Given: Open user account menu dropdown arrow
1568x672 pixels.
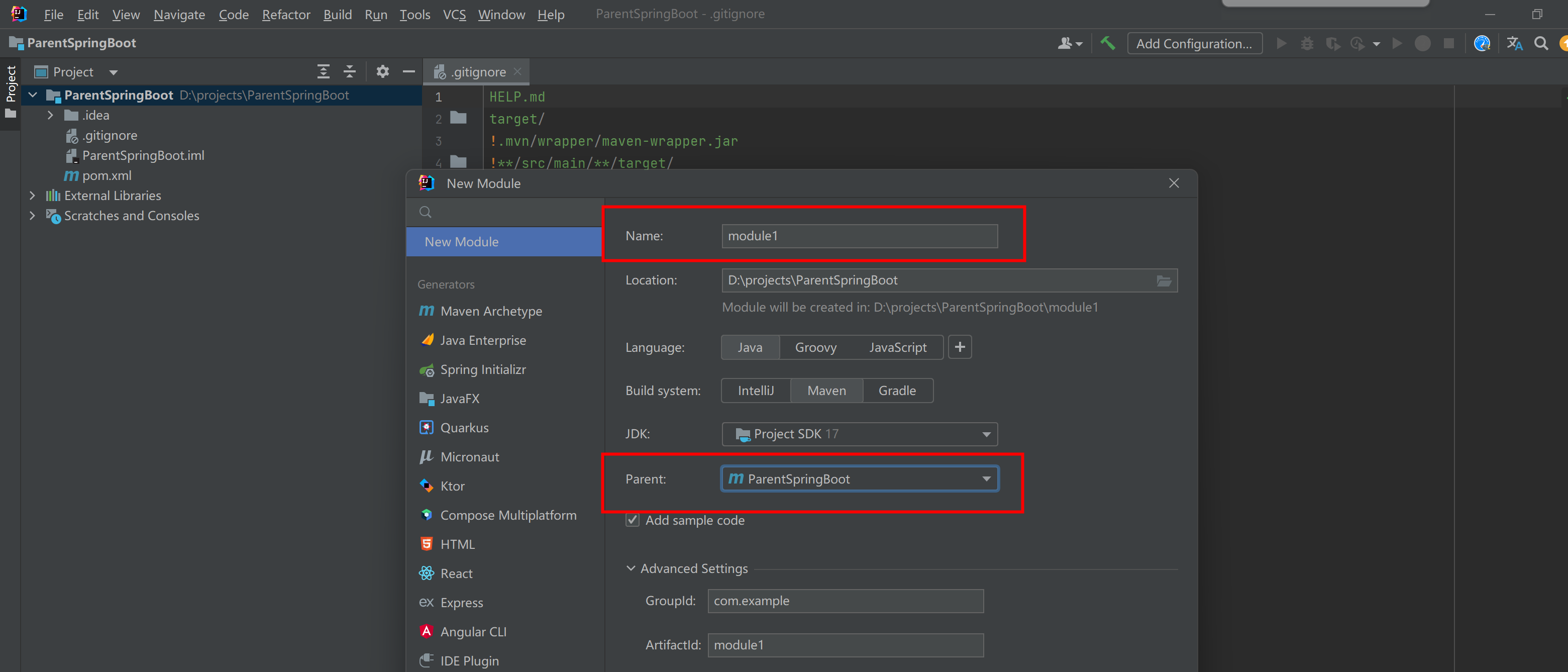Looking at the screenshot, I should 1079,44.
